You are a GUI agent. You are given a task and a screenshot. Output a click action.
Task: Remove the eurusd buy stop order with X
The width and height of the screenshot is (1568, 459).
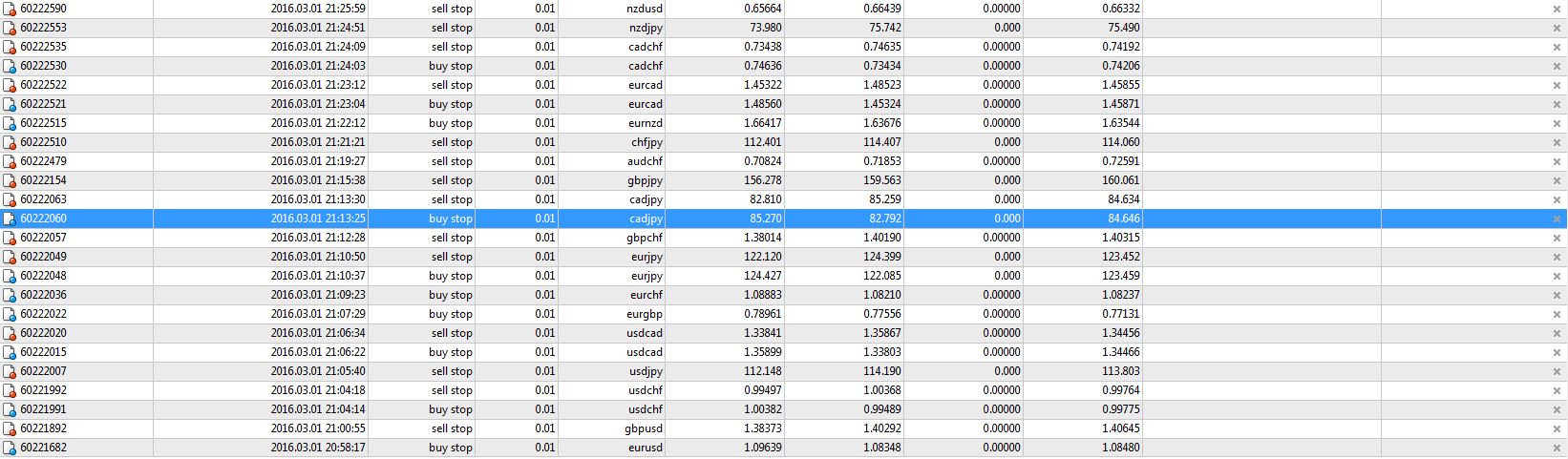click(x=1557, y=448)
